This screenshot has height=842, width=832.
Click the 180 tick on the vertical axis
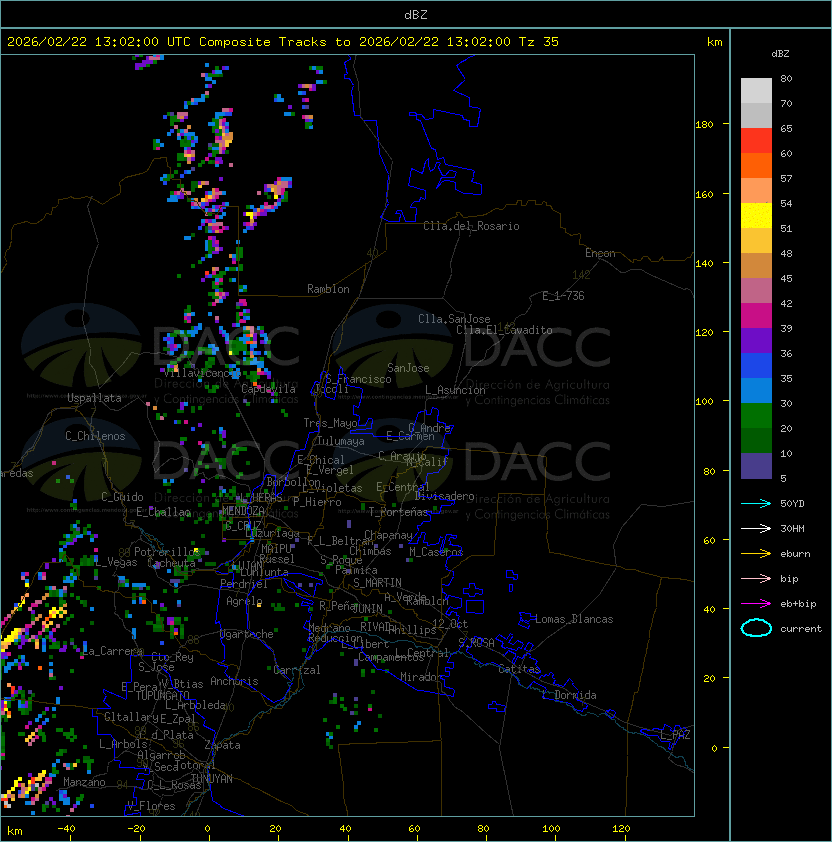(x=704, y=125)
